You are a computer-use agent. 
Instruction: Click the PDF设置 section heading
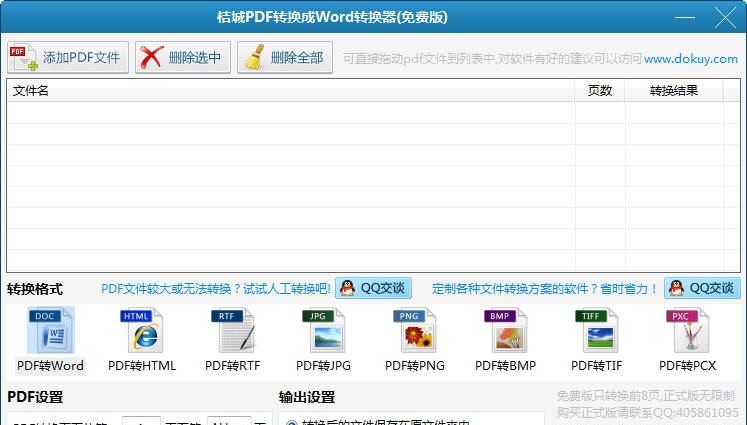tap(35, 397)
